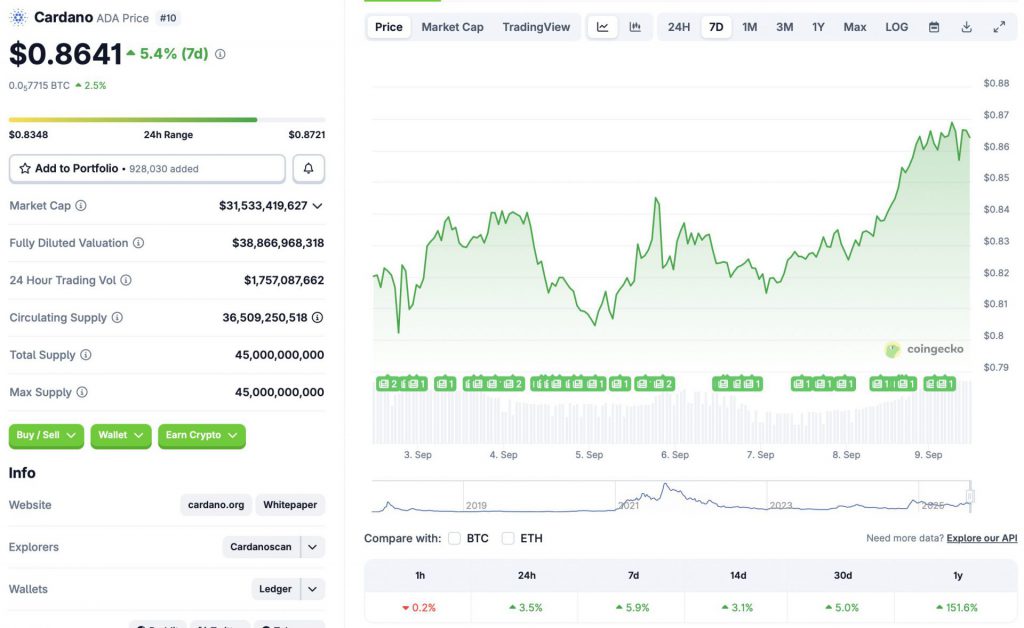Click the 24h range progress bar
This screenshot has width=1024, height=628.
(x=167, y=120)
